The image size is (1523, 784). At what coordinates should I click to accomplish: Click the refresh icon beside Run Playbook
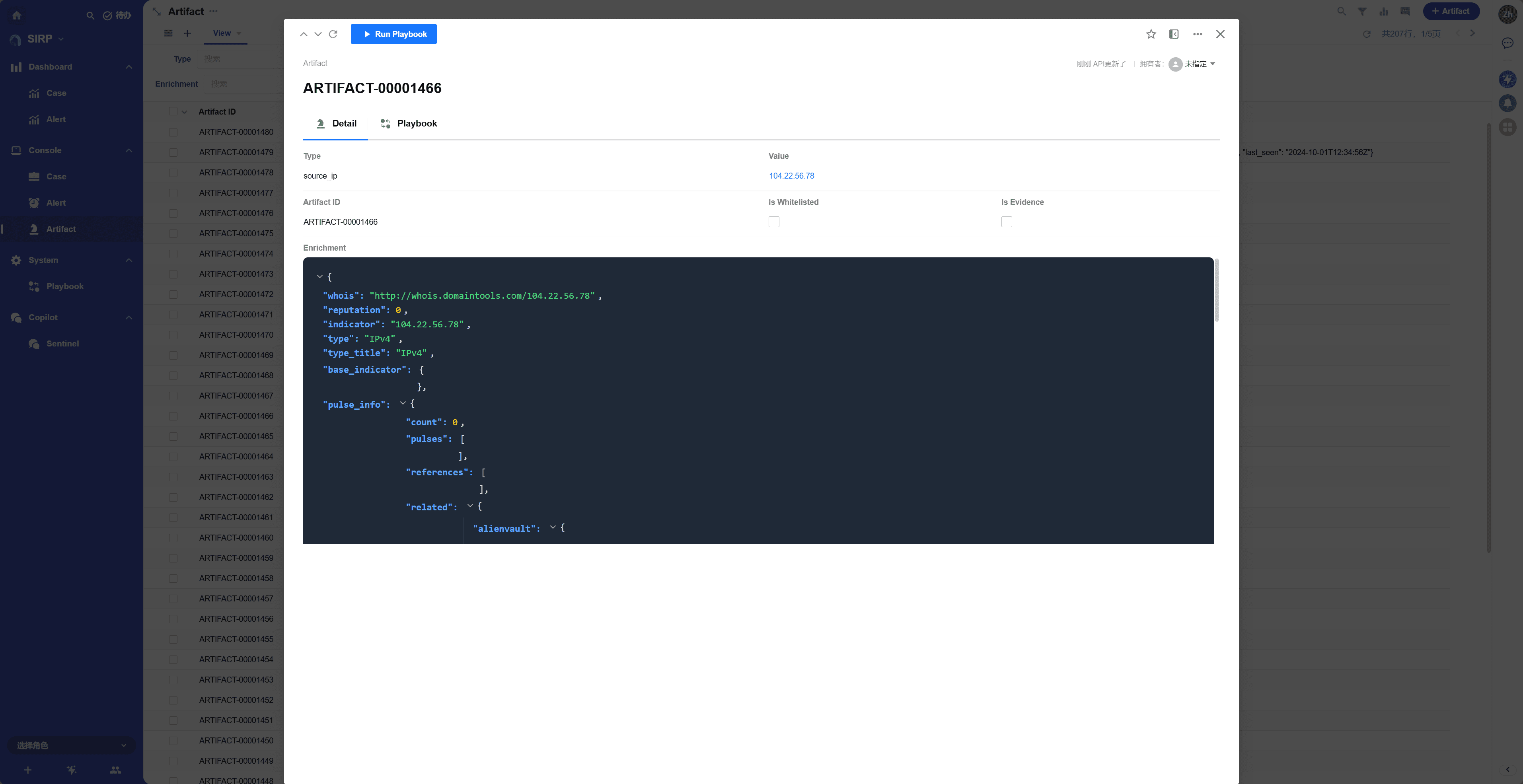pyautogui.click(x=333, y=34)
